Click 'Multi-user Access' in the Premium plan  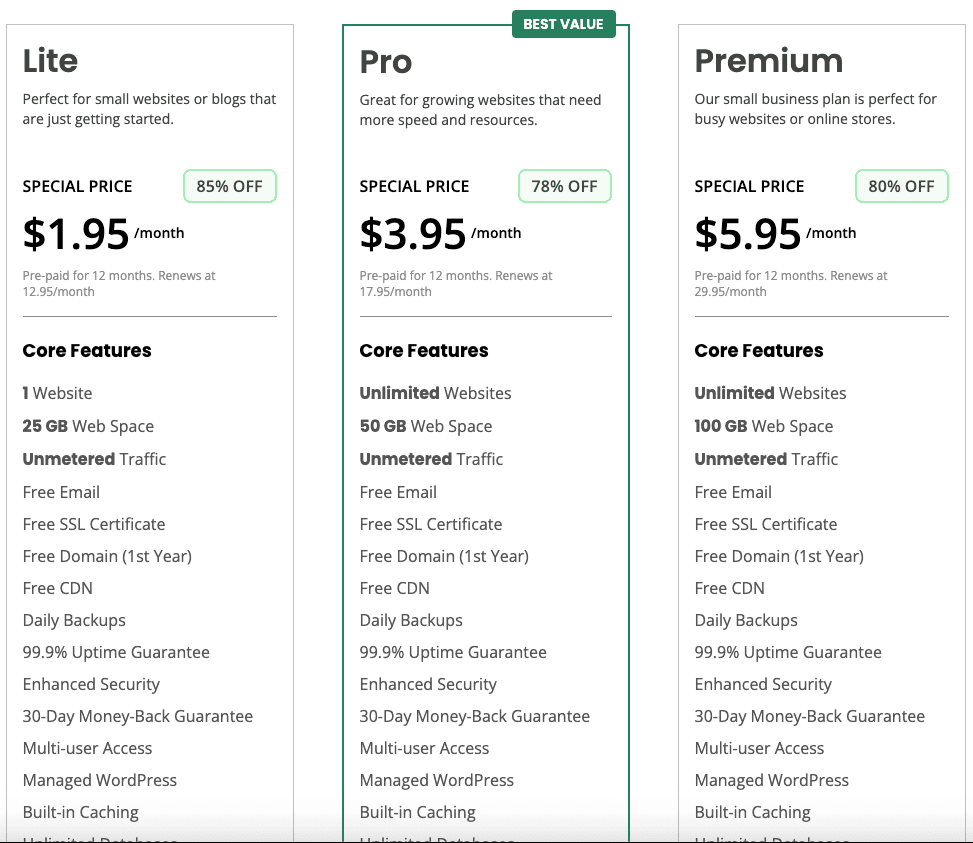click(760, 749)
